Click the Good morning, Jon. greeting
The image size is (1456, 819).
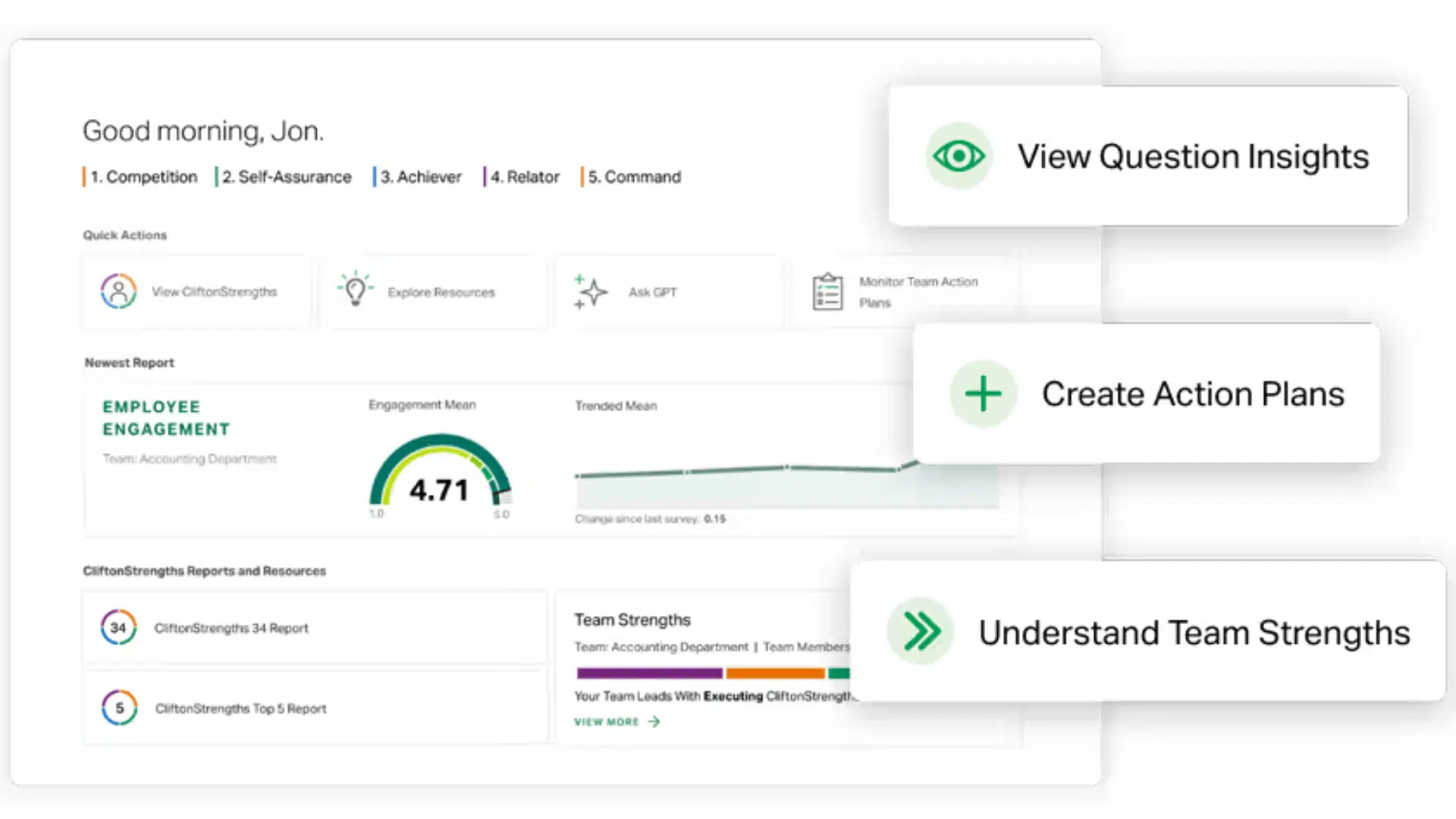pos(203,131)
